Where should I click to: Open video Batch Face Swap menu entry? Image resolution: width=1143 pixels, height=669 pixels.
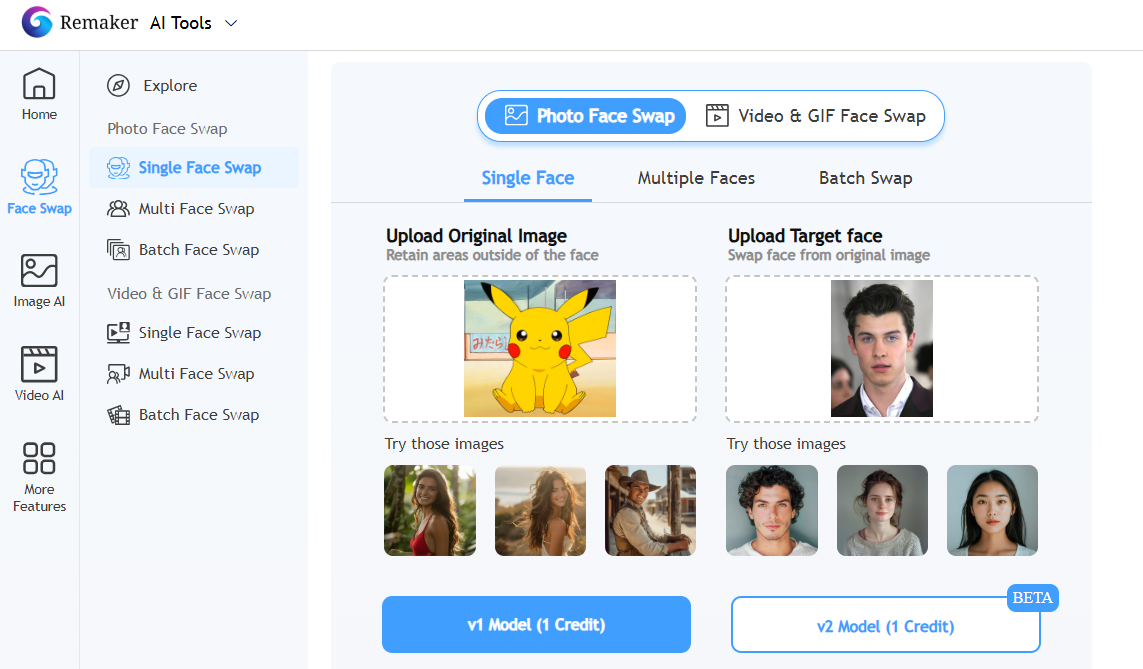tap(194, 415)
